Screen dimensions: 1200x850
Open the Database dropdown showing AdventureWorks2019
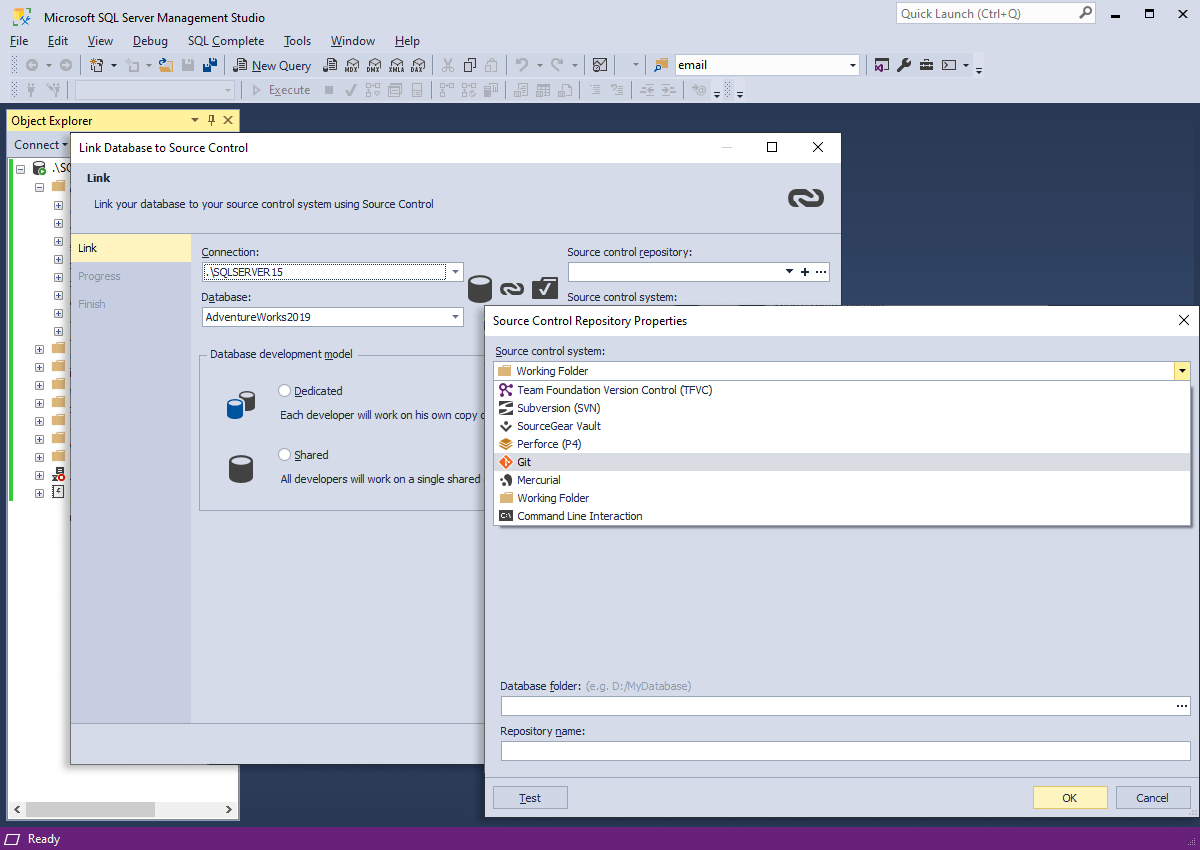pyautogui.click(x=455, y=317)
